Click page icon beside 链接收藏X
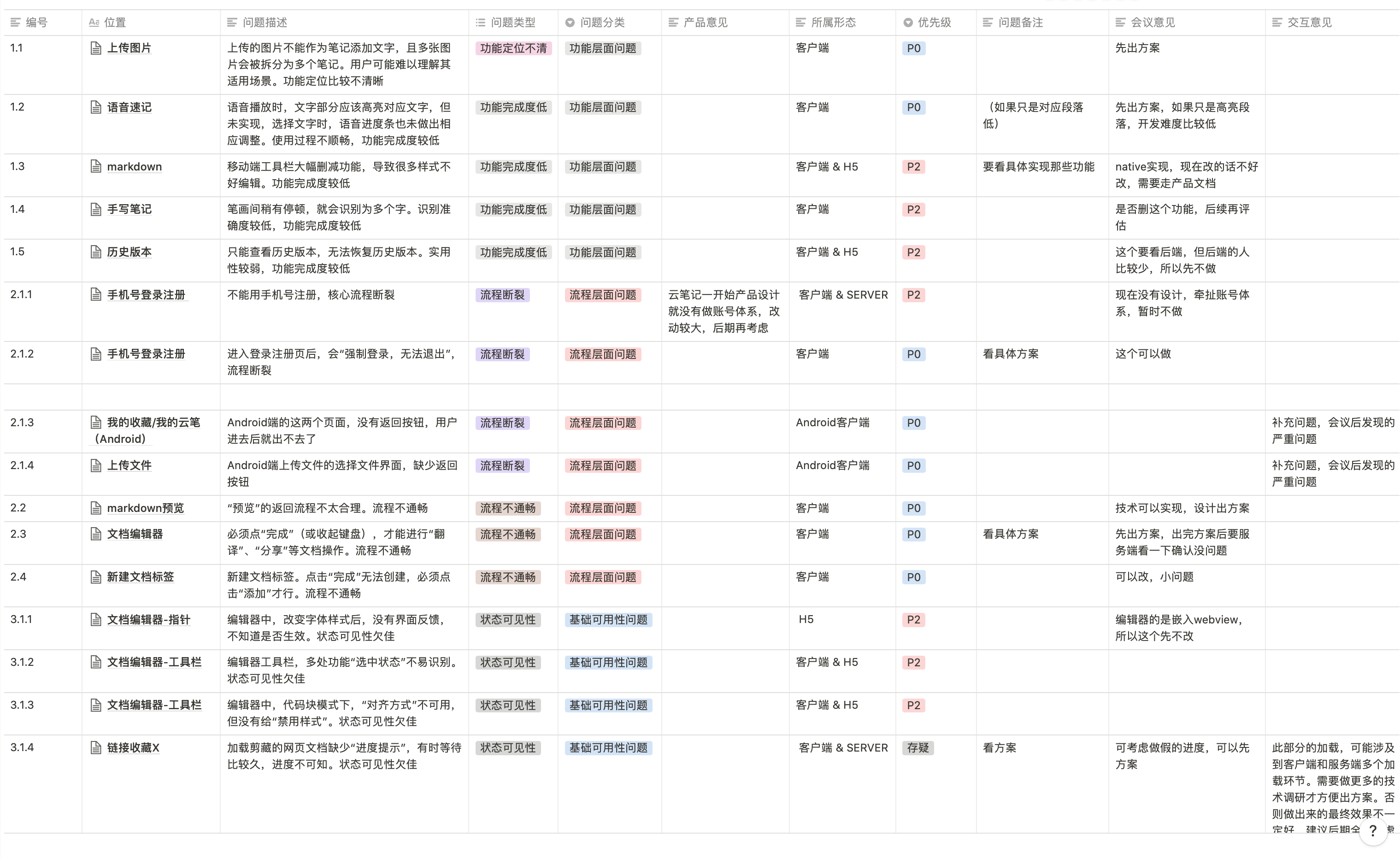Screen dimensions: 1400x858 point(96,748)
